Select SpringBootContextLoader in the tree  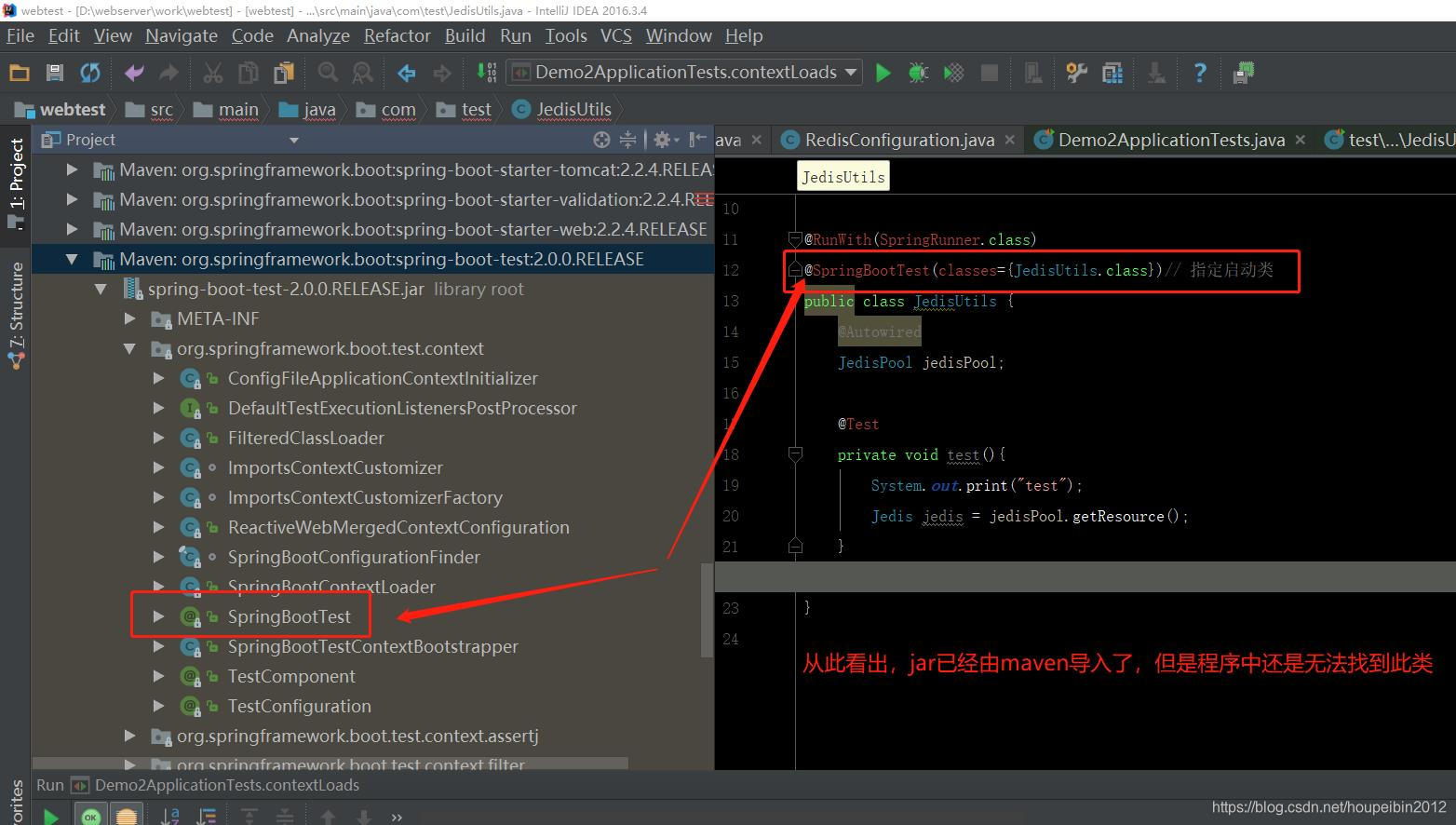(x=331, y=587)
